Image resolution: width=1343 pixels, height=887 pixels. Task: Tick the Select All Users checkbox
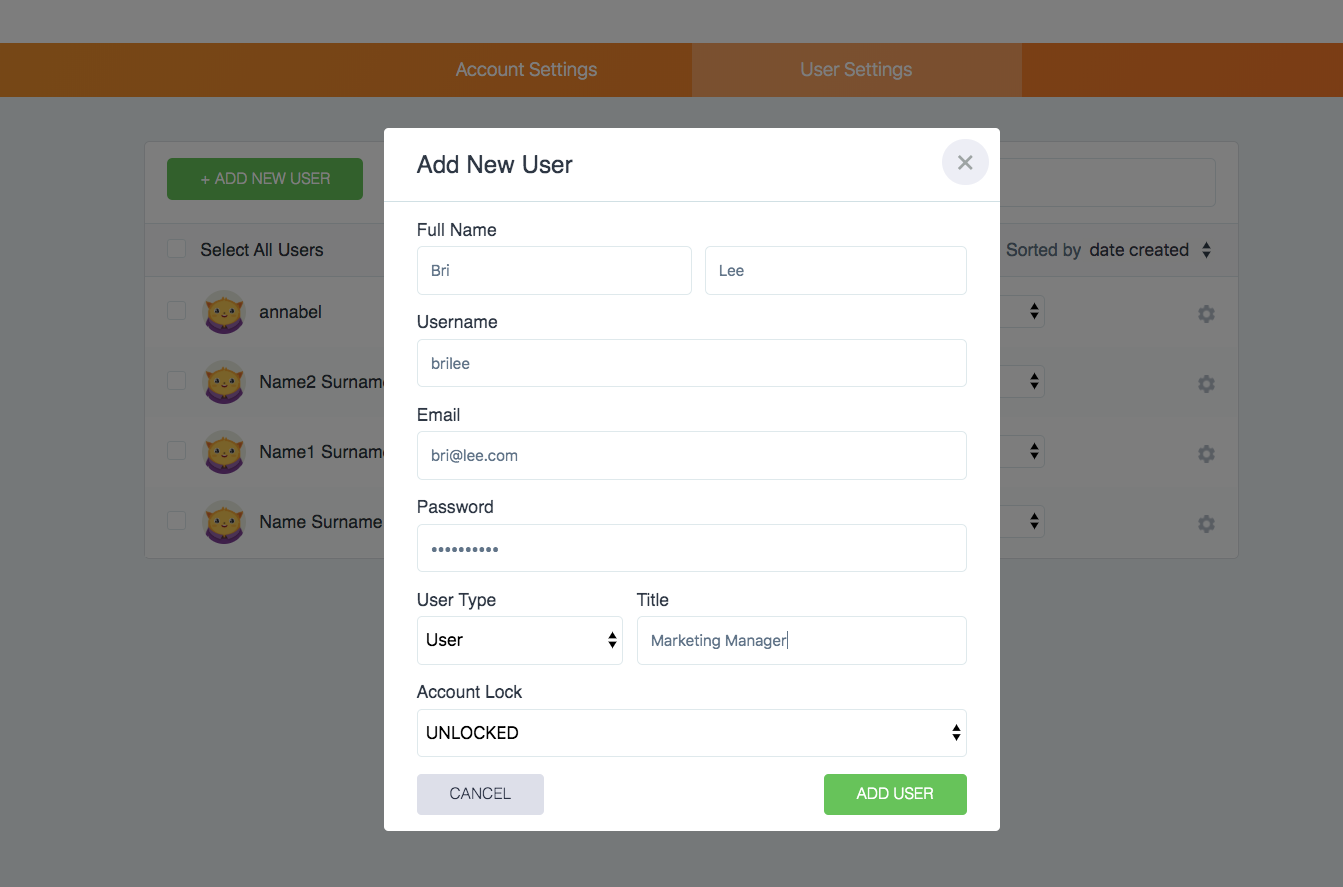click(177, 249)
